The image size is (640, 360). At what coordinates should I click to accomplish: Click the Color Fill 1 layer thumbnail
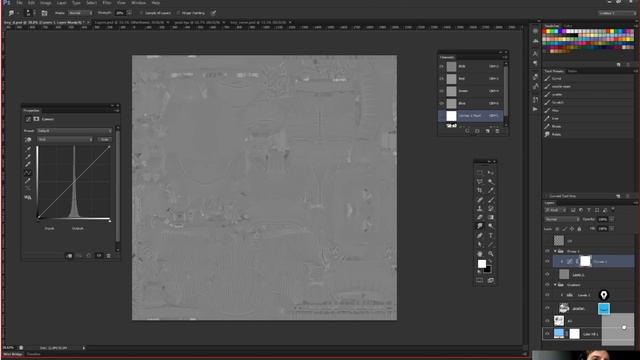558,333
